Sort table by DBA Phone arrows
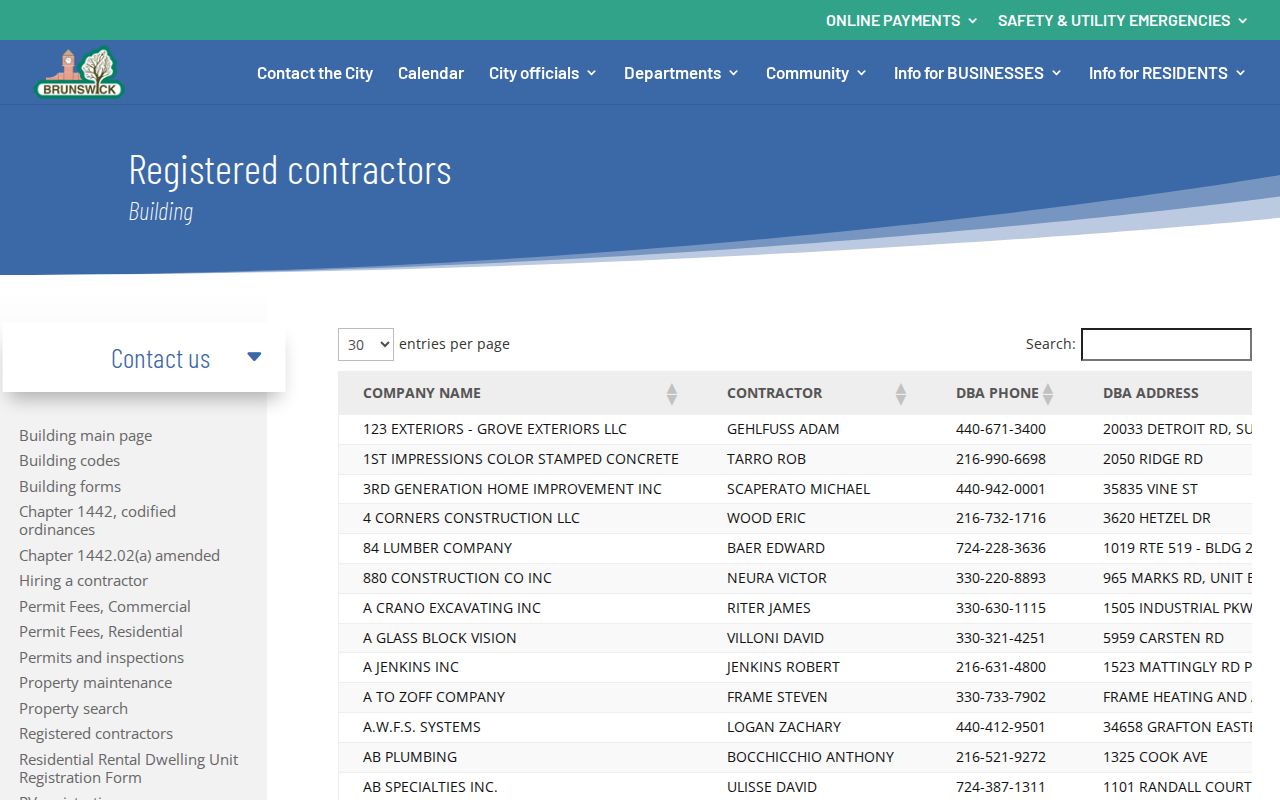 pyautogui.click(x=1047, y=394)
